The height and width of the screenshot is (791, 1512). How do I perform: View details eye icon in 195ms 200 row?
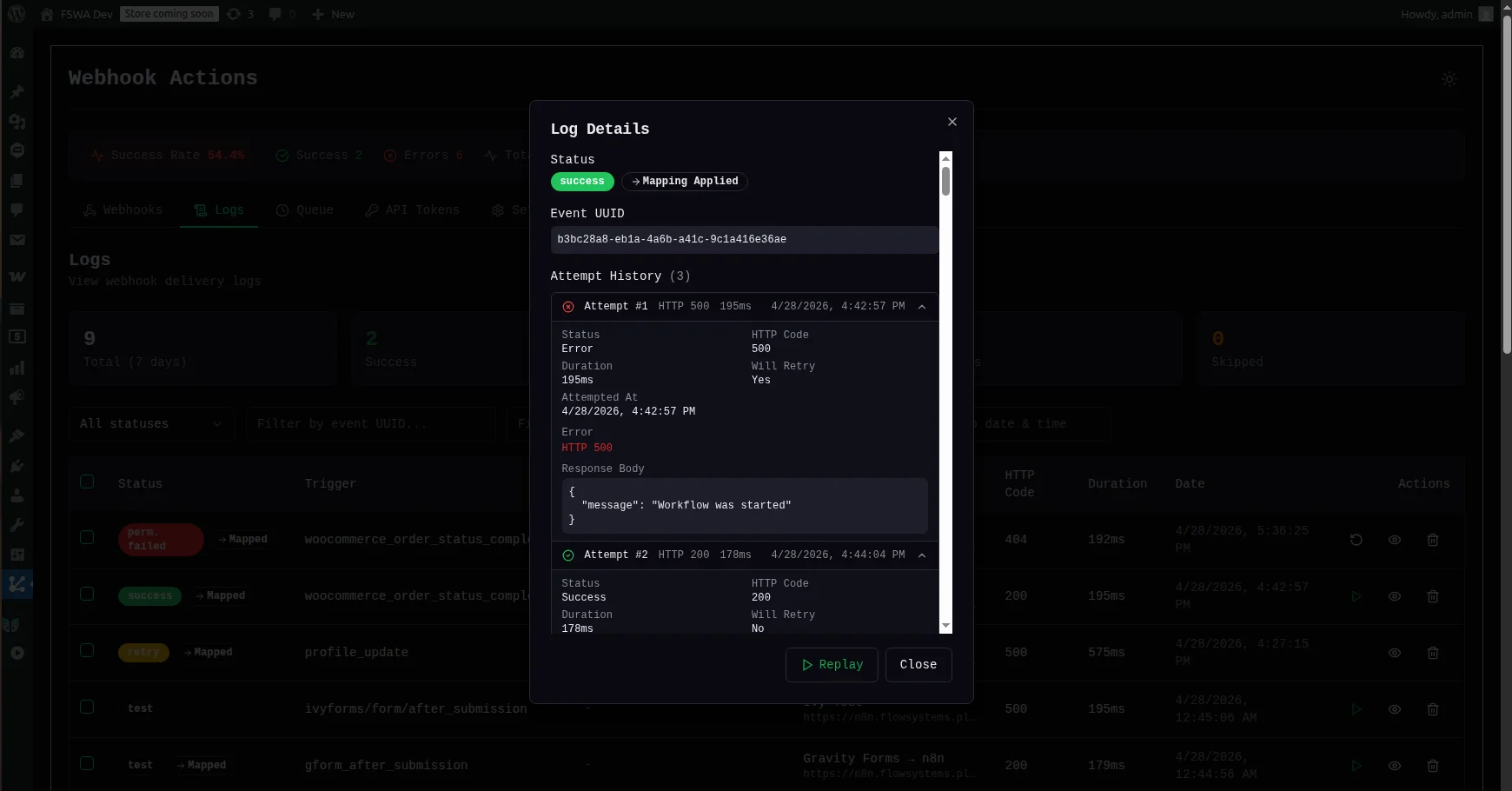(1395, 596)
